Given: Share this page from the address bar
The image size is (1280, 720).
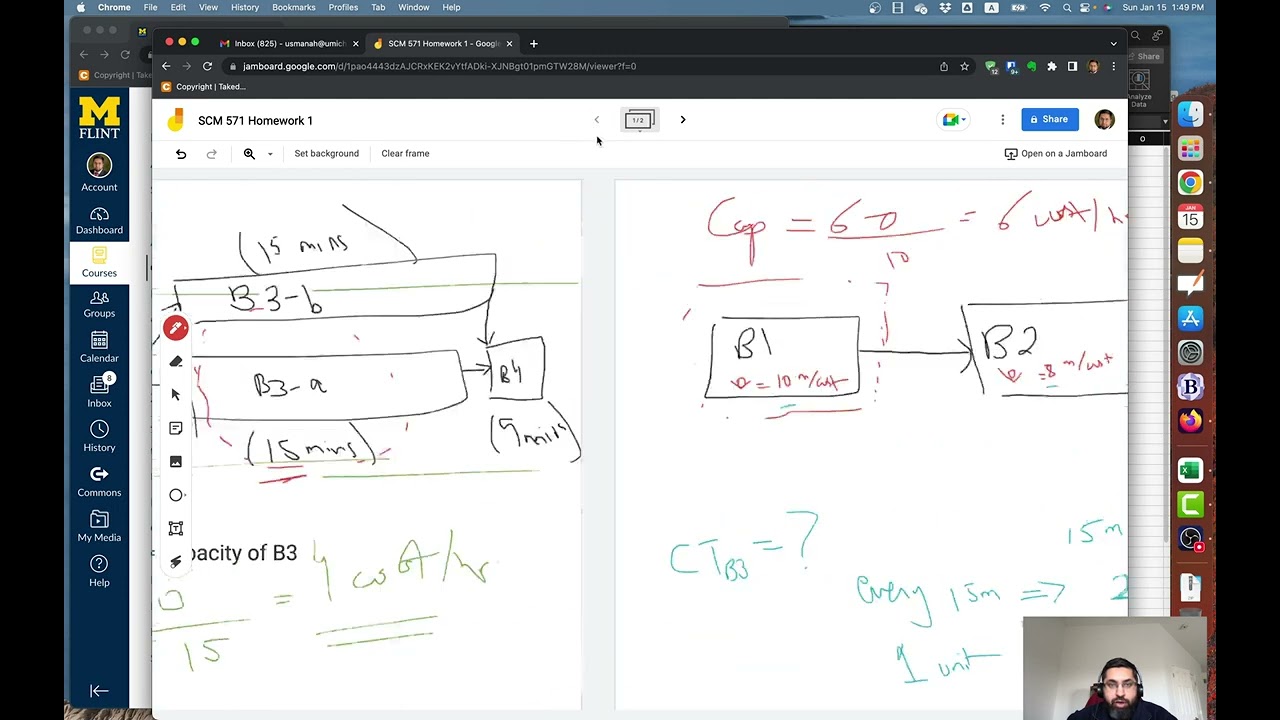Looking at the screenshot, I should [943, 66].
